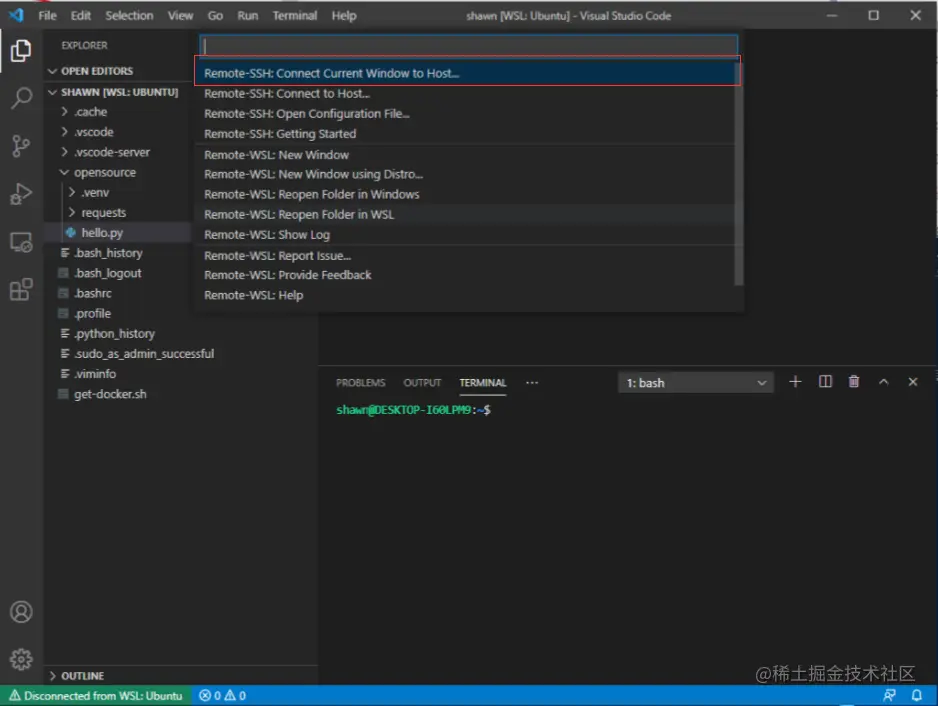Click "Disconnected from WSL: Ubuntu" status item
This screenshot has height=706, width=938.
tap(95, 695)
